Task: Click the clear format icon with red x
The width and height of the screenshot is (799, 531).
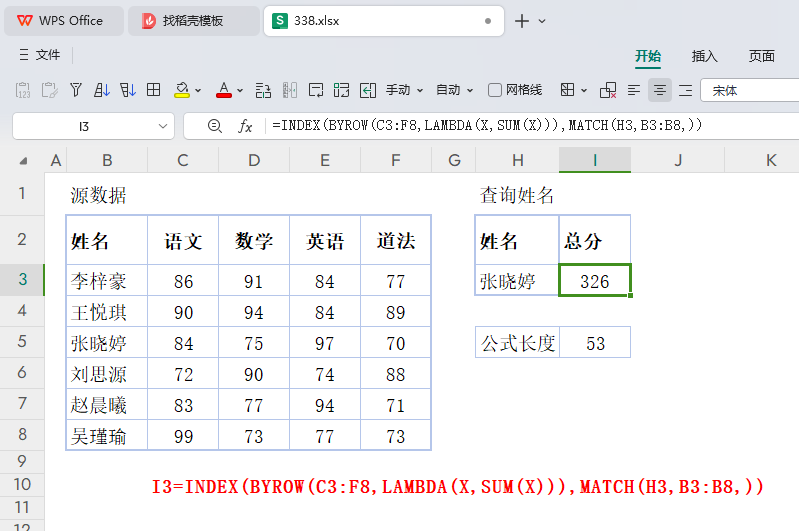Action: (608, 90)
